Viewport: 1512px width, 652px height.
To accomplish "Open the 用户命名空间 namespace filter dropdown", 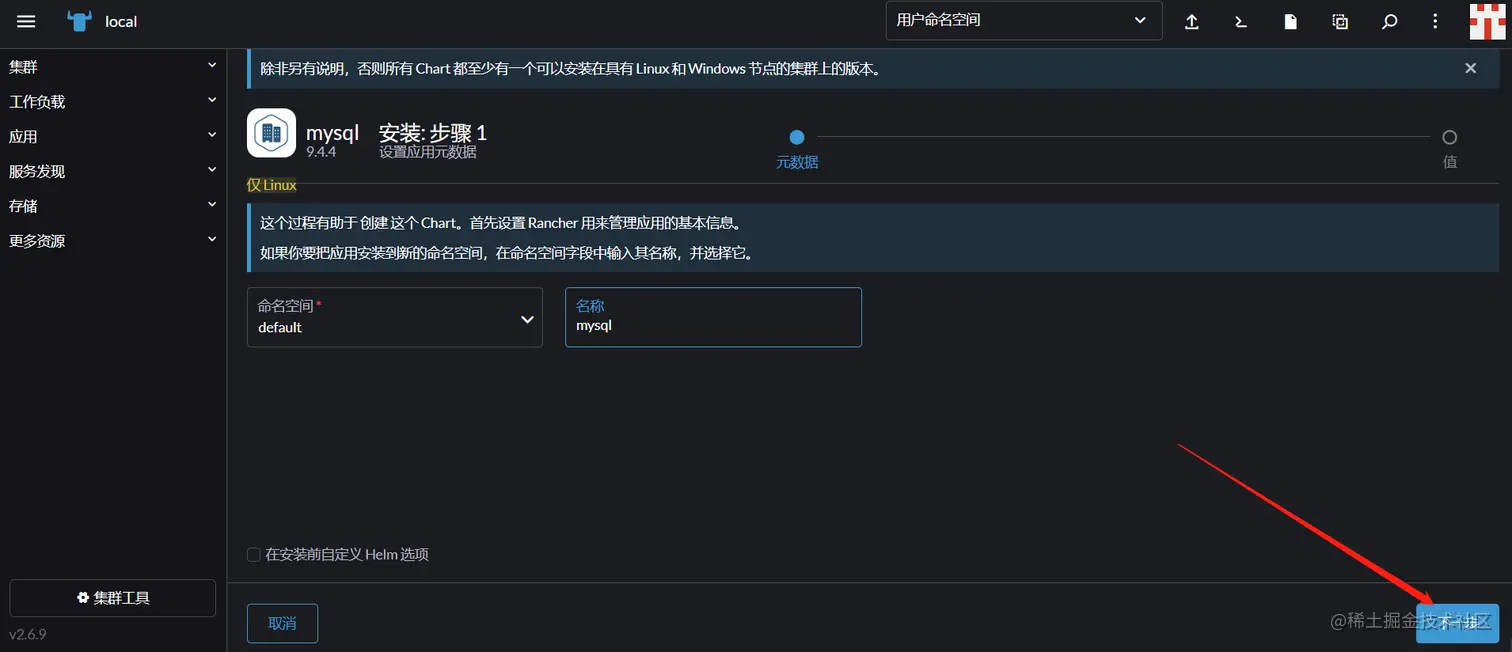I will click(1024, 20).
